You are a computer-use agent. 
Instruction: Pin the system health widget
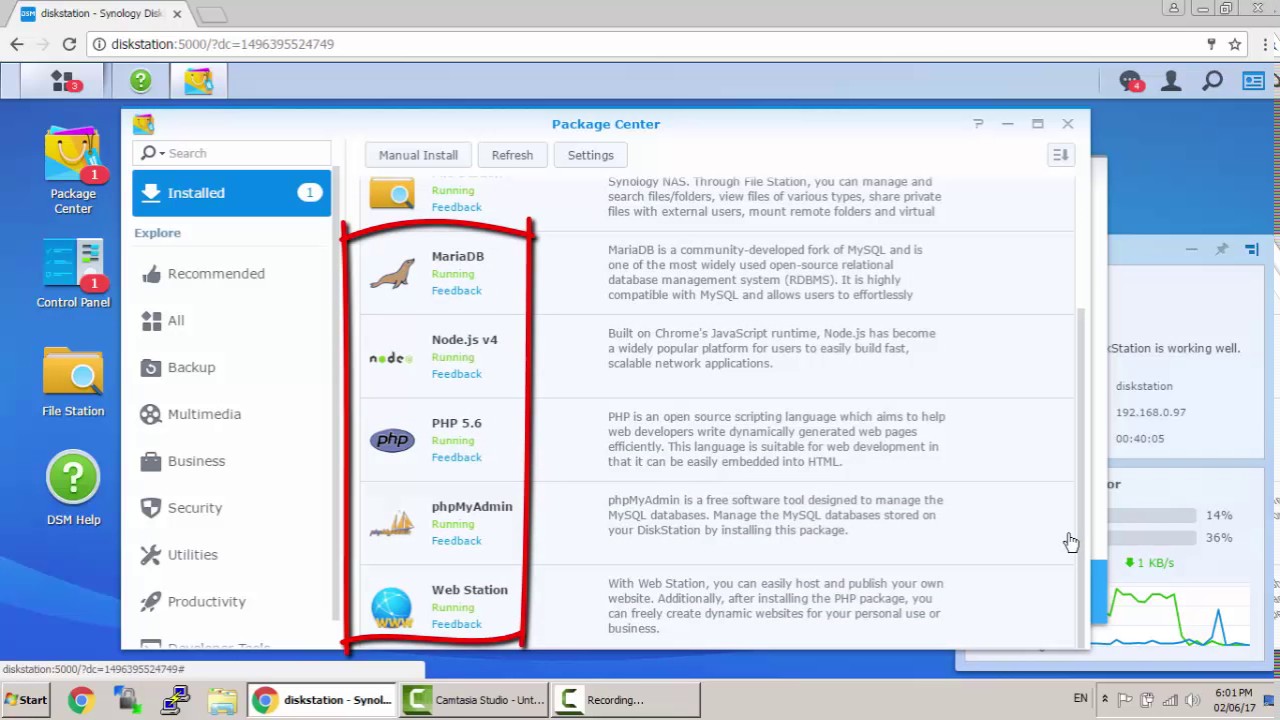1221,249
